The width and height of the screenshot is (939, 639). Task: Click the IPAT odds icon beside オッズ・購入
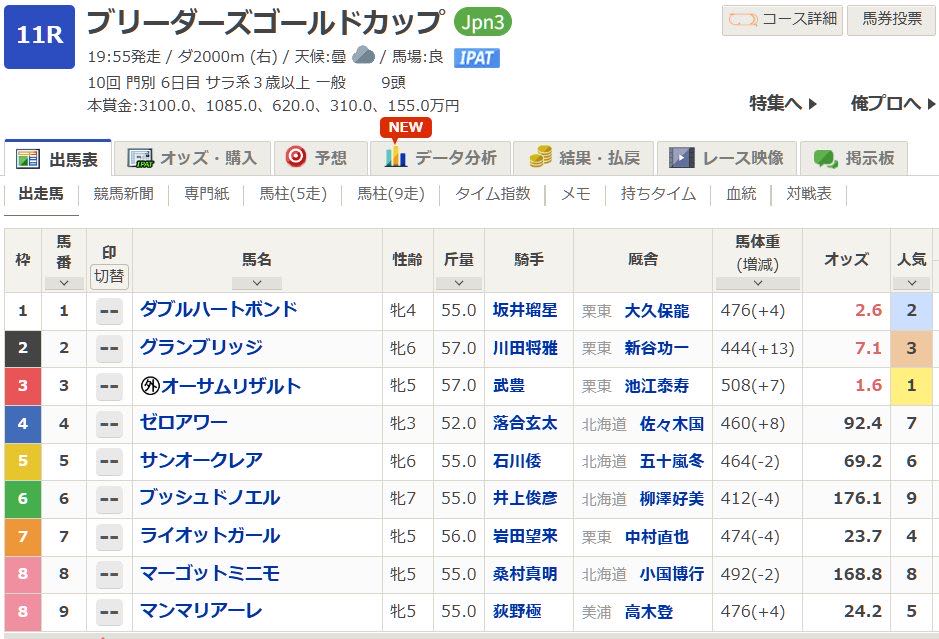(x=141, y=158)
